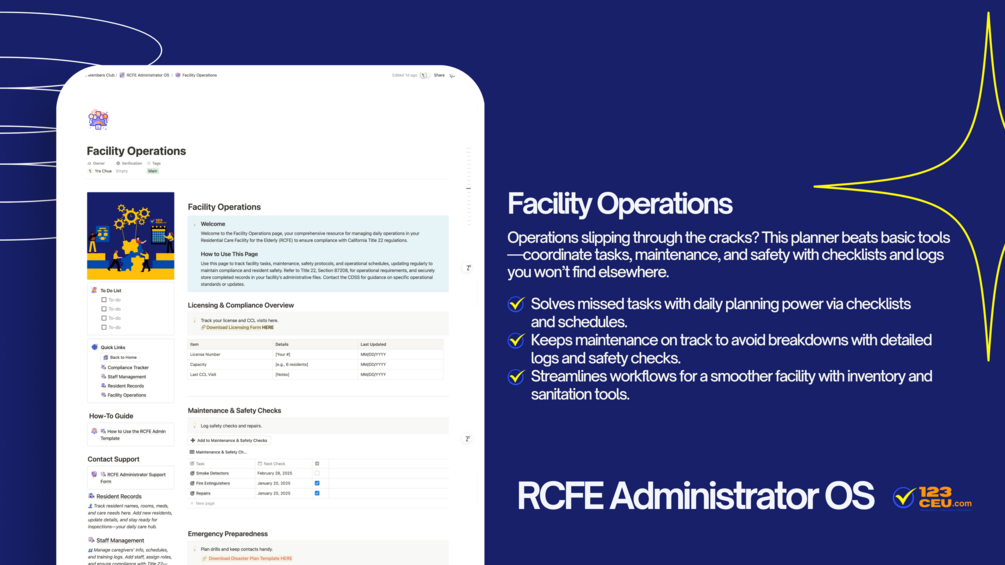Click the Last CCL Visit cell
Screen dimensions: 1005x565
click(230, 375)
